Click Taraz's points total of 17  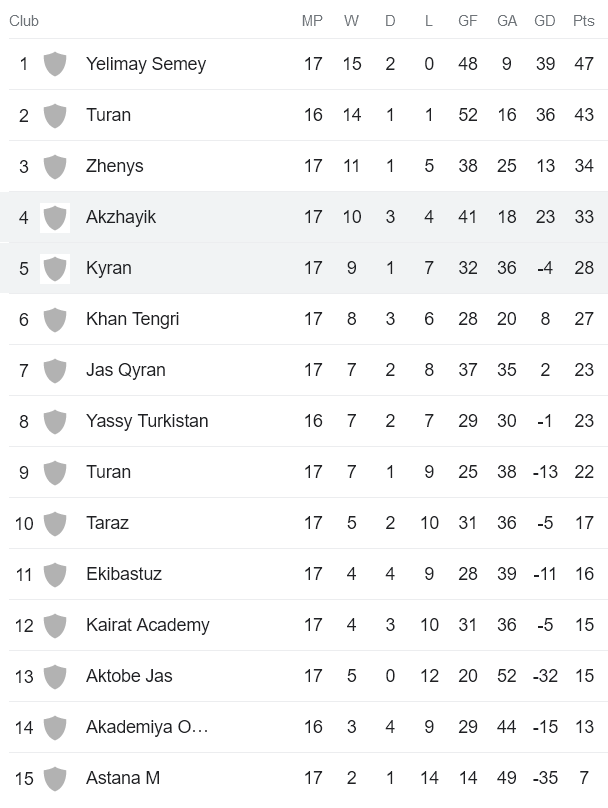click(584, 523)
